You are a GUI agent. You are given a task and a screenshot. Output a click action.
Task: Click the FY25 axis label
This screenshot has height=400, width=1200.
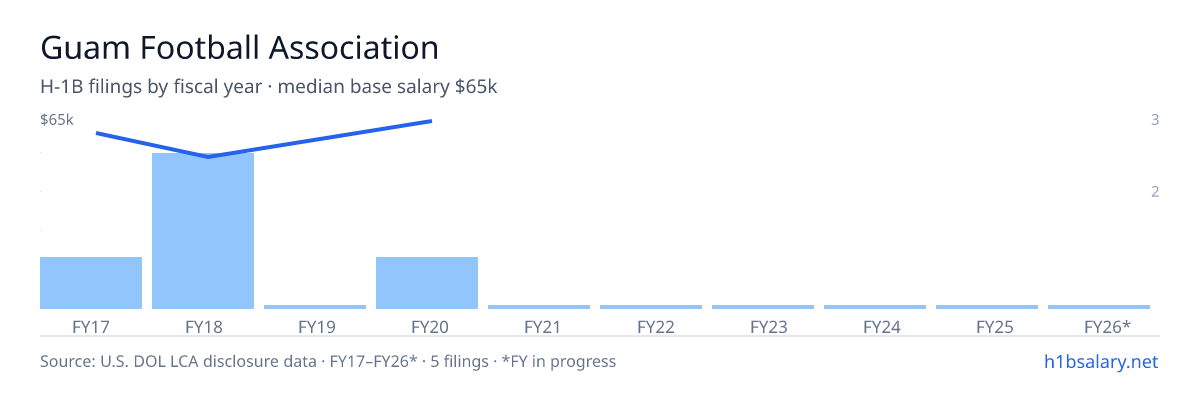tap(987, 326)
